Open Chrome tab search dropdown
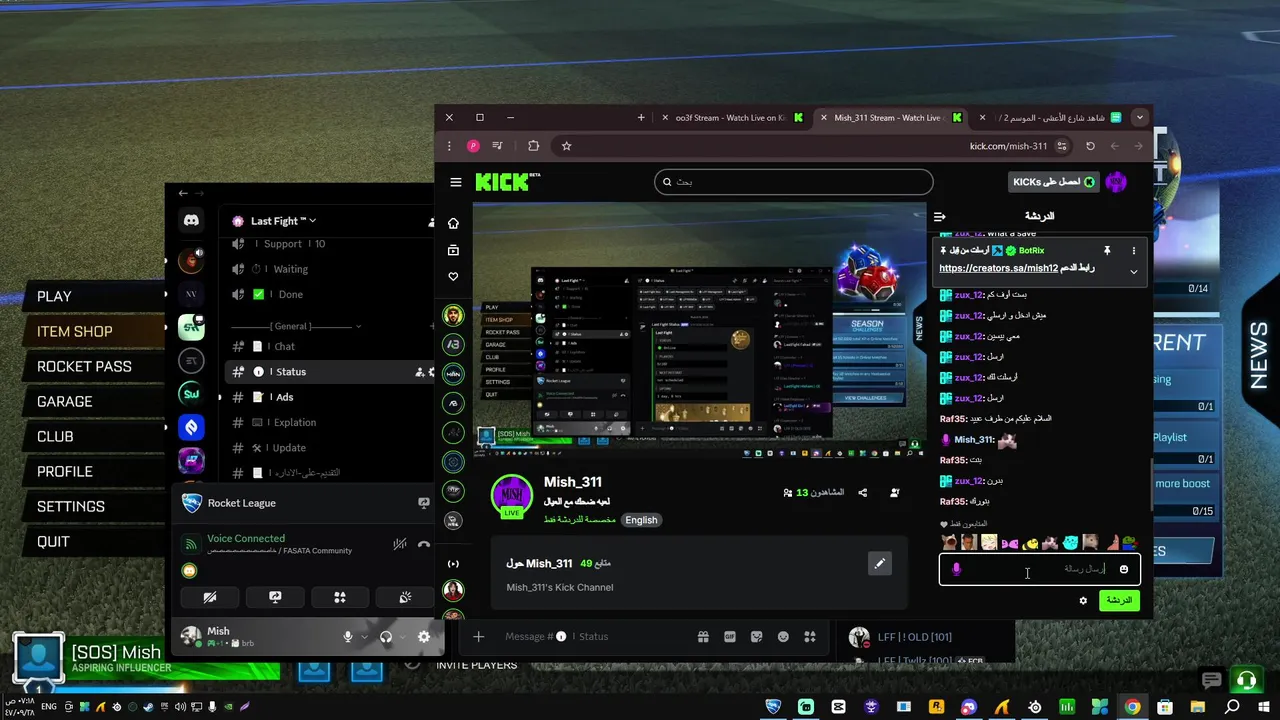 (1139, 118)
